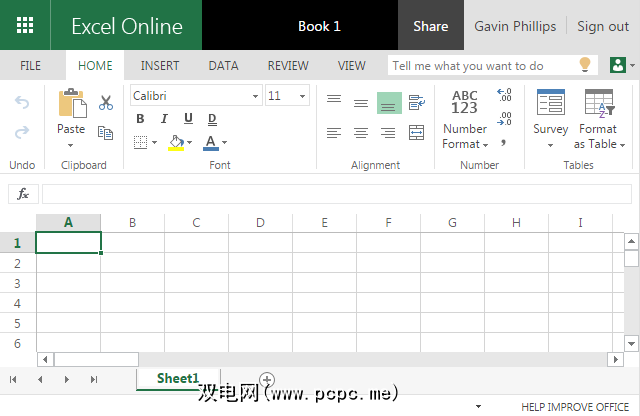Click horizontal scrollbar right arrow
Image resolution: width=640 pixels, height=416 pixels.
616,360
